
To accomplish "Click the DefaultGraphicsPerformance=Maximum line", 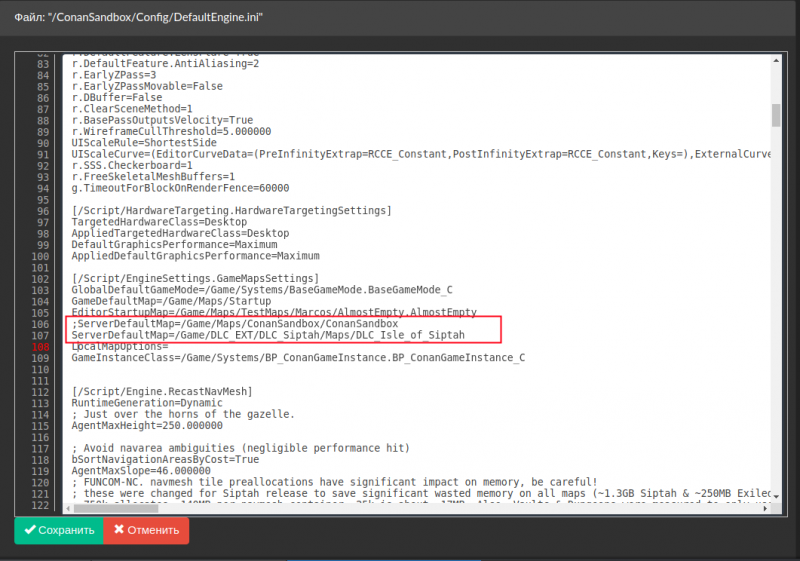I will click(x=174, y=245).
